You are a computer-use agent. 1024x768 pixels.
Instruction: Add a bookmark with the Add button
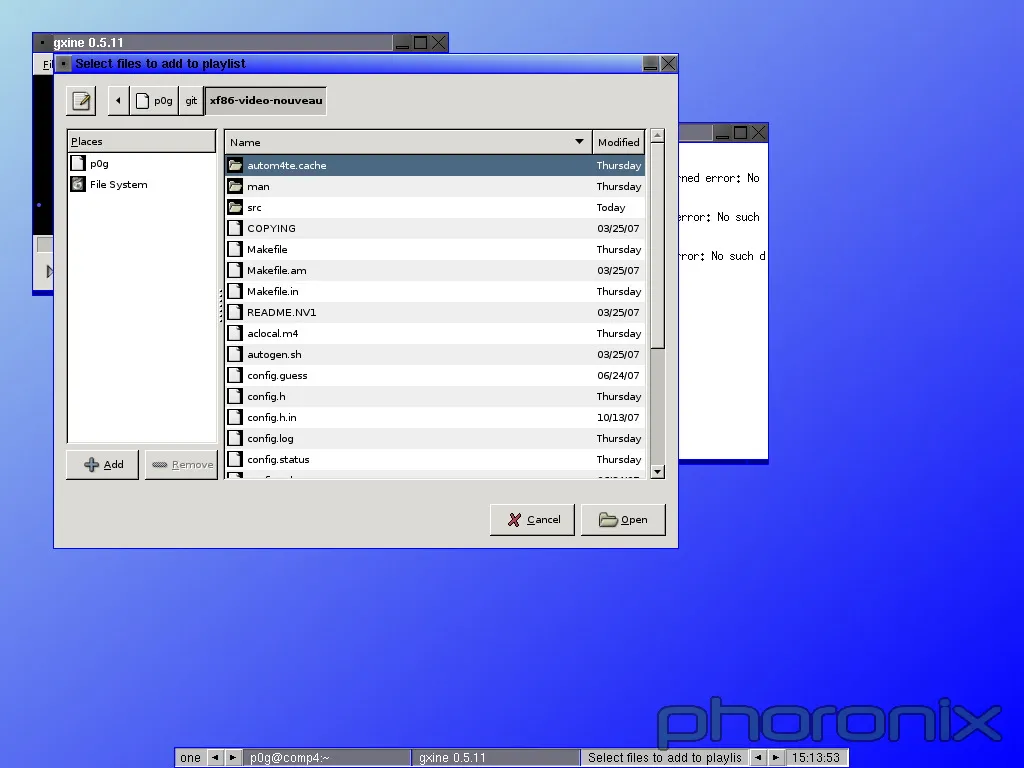(103, 464)
